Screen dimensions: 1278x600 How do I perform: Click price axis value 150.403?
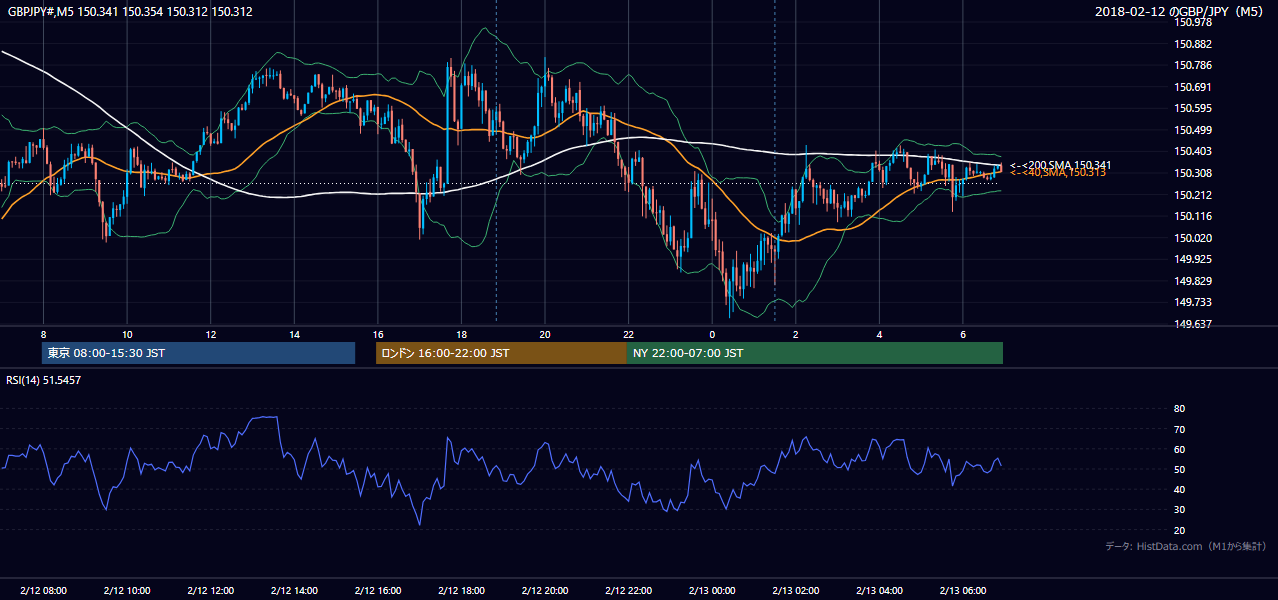tap(1193, 152)
